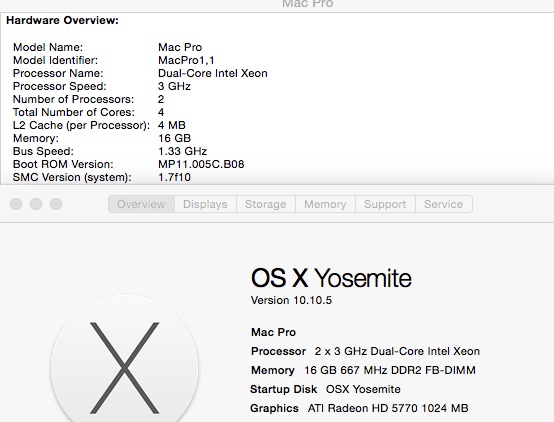This screenshot has height=422, width=554.
Task: Click 'Version 10.10.5' text
Action: (291, 300)
